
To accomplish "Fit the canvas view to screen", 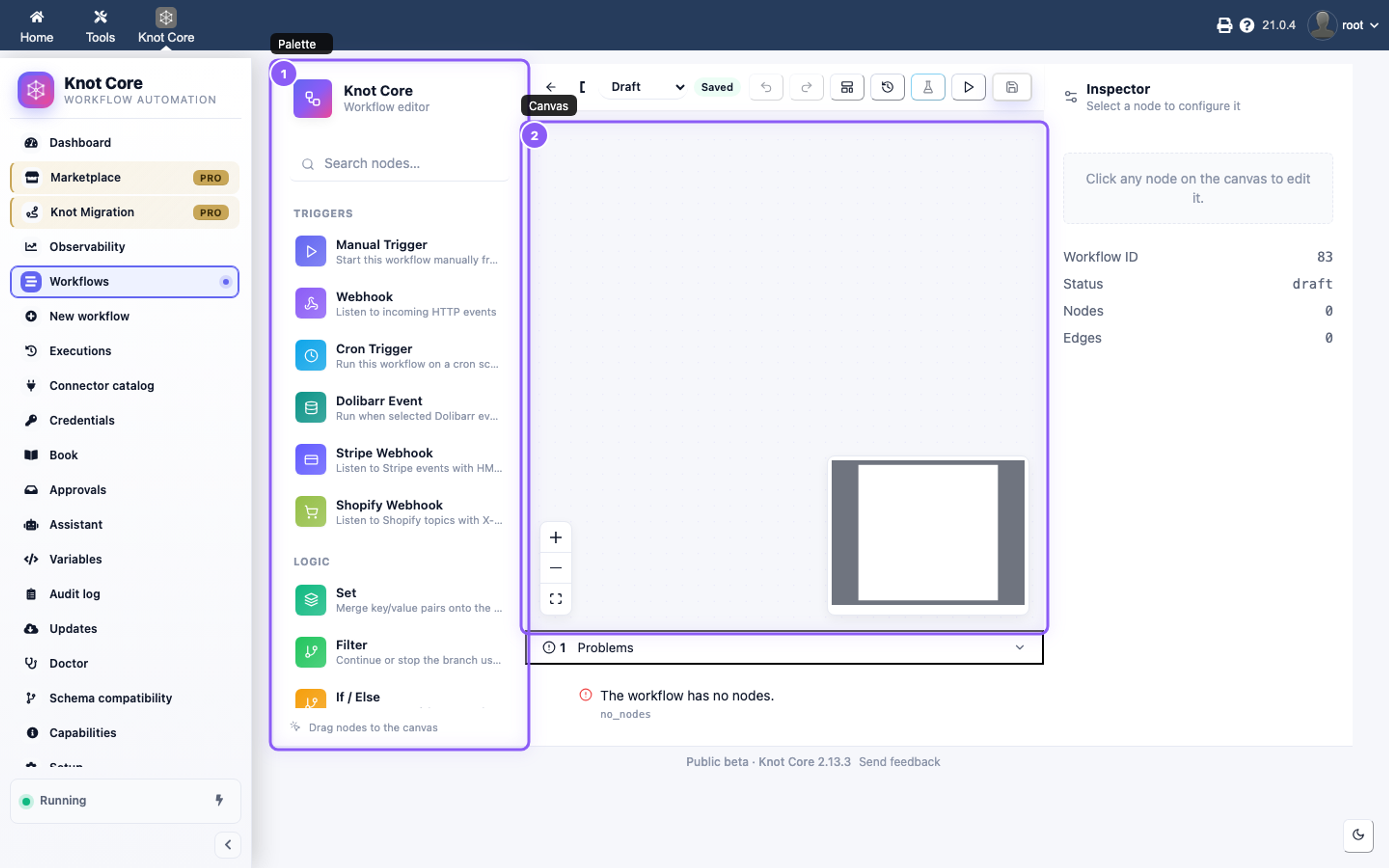I will [555, 599].
